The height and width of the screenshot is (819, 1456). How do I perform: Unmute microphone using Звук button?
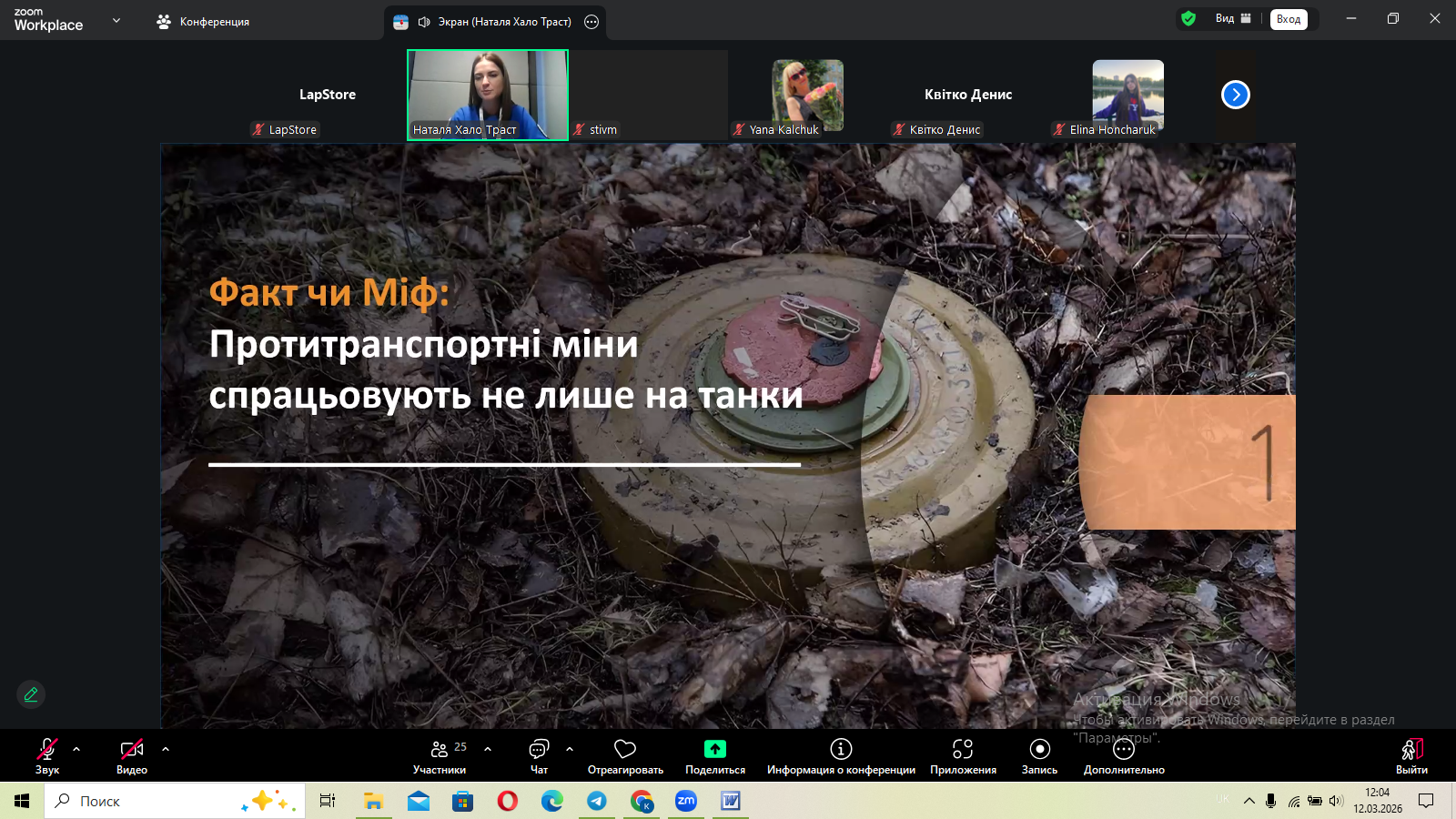47,750
